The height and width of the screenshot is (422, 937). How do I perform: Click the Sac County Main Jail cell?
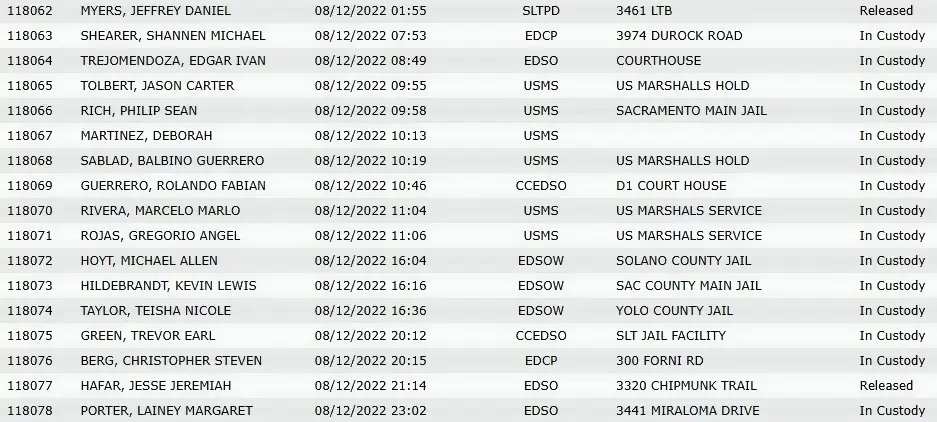[688, 286]
